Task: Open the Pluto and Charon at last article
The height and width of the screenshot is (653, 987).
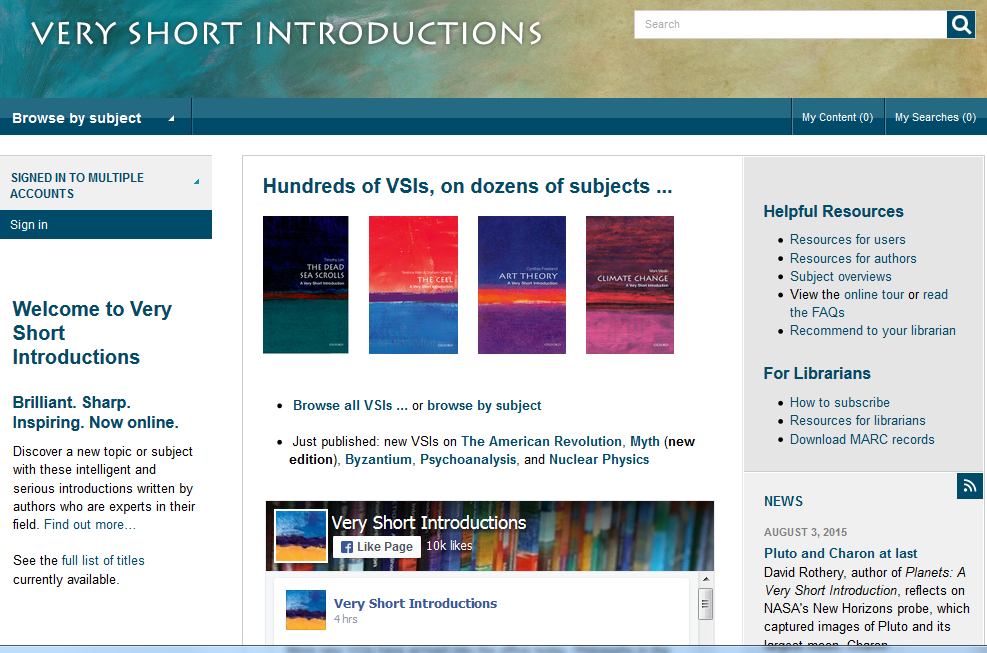Action: [x=840, y=554]
